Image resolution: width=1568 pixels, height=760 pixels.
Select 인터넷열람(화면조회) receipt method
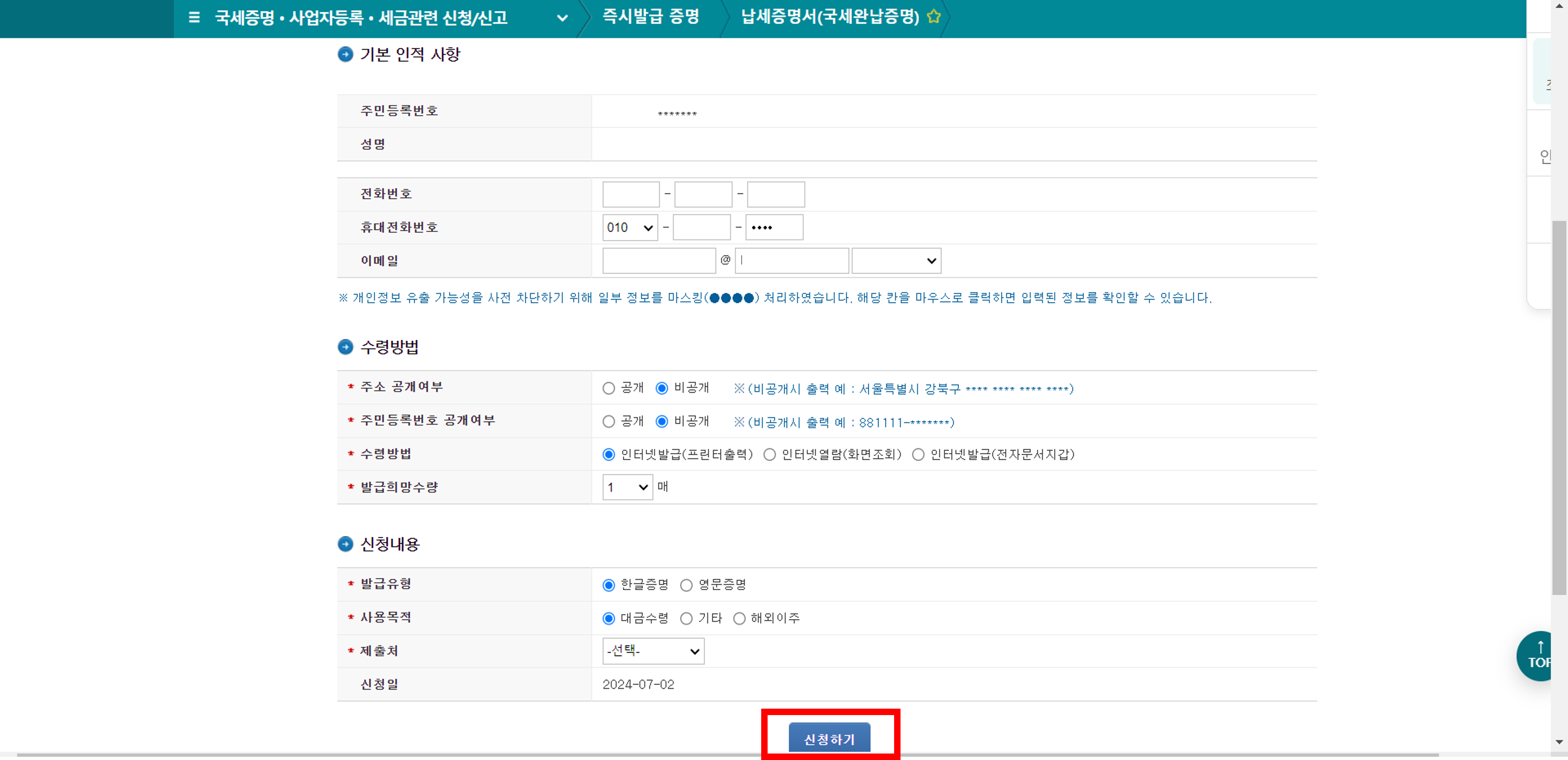[769, 455]
